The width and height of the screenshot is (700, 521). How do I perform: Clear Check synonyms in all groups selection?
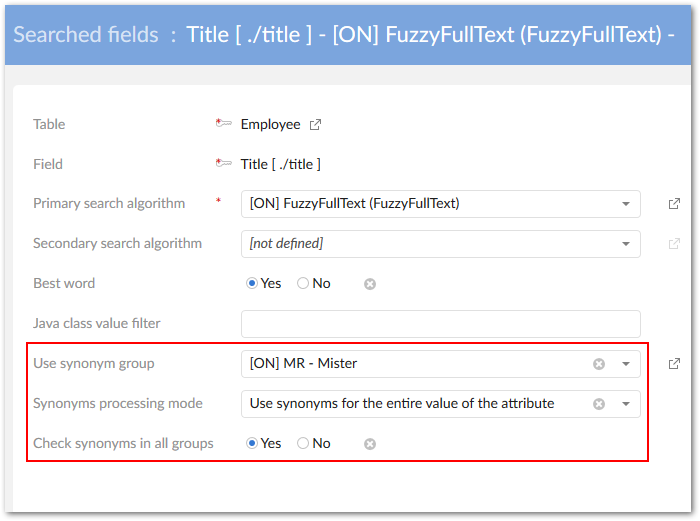tap(370, 444)
